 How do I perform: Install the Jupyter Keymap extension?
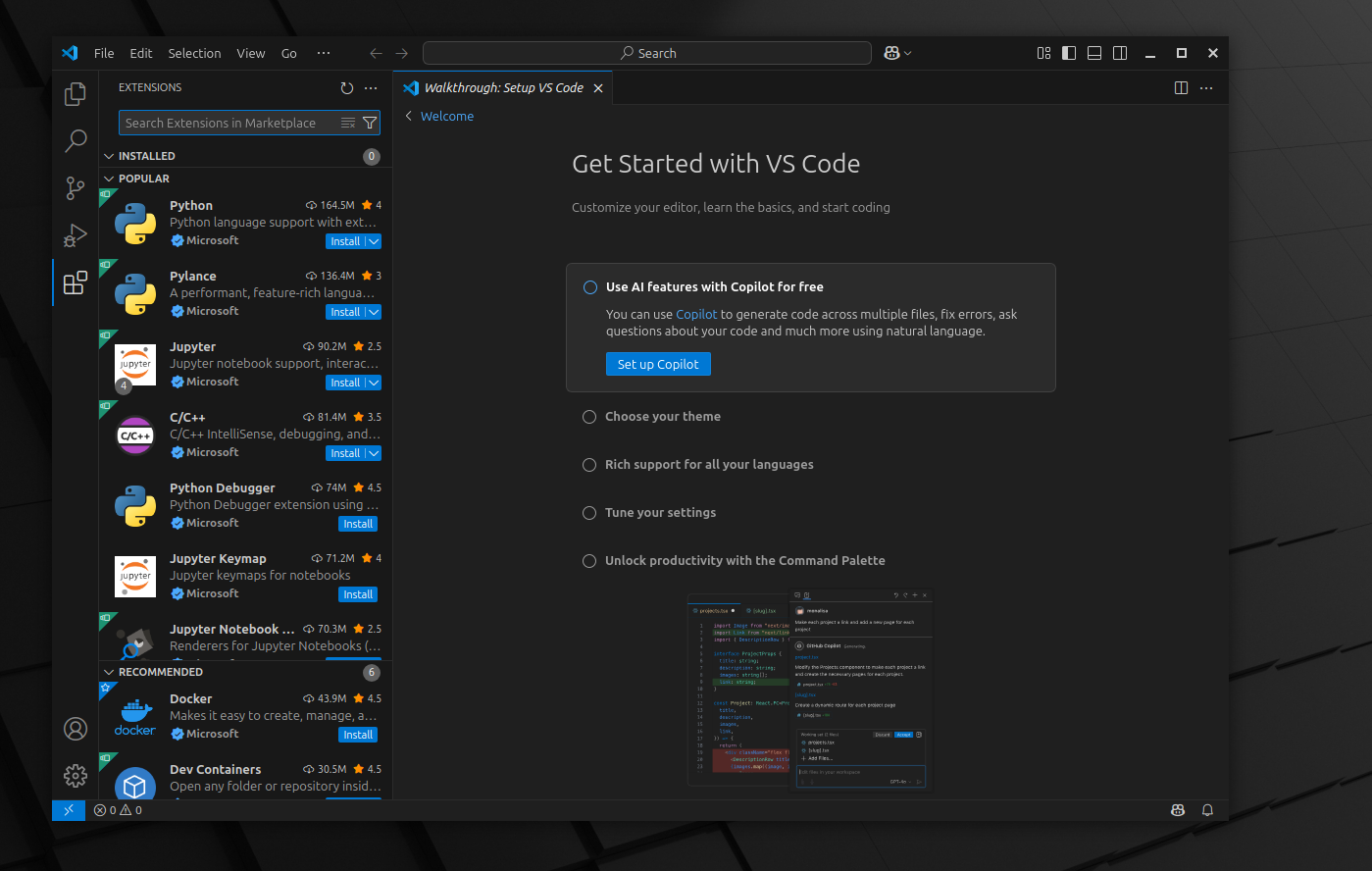[358, 594]
